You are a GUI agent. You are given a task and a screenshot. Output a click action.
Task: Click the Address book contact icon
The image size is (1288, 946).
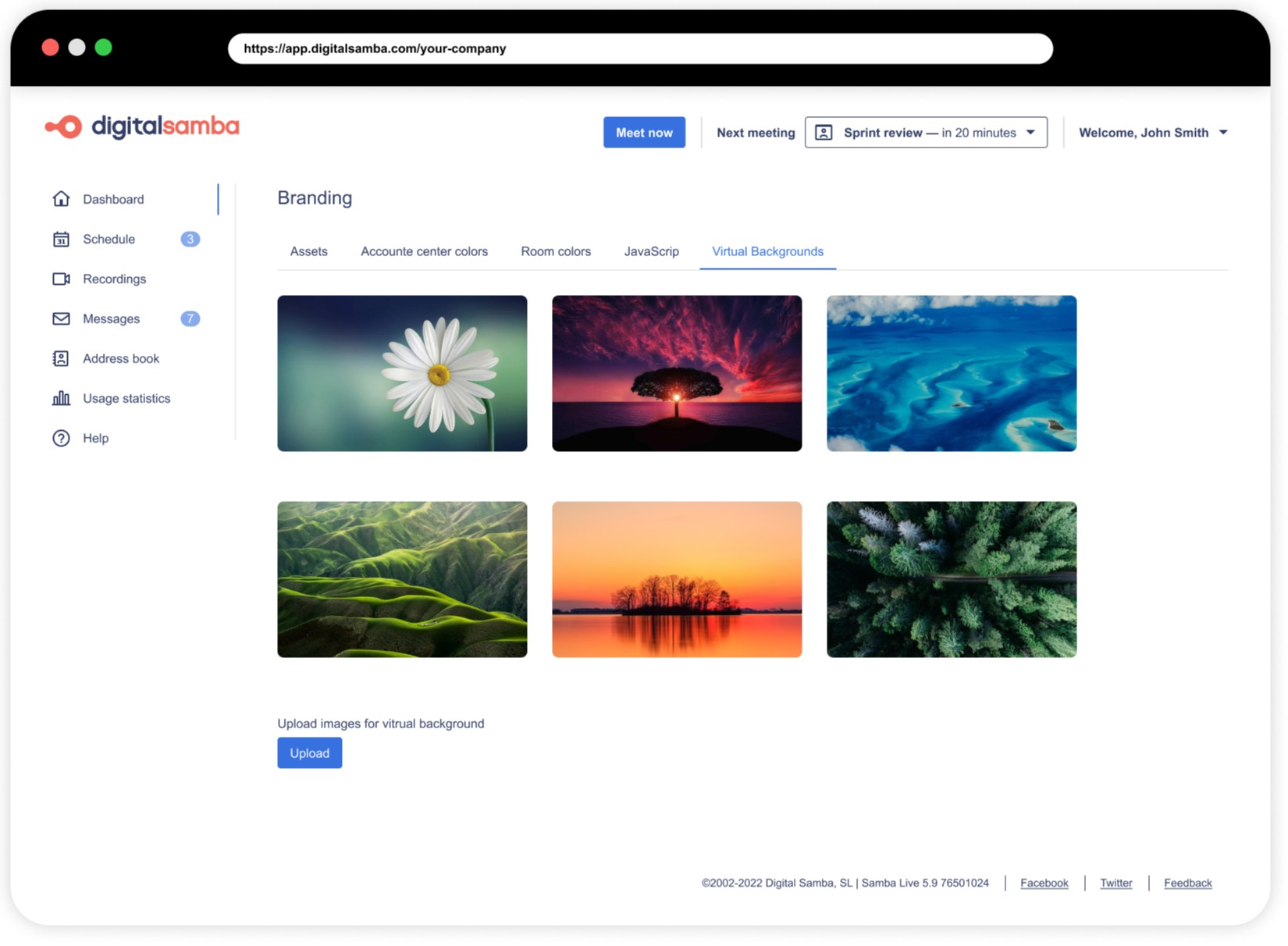click(x=61, y=358)
